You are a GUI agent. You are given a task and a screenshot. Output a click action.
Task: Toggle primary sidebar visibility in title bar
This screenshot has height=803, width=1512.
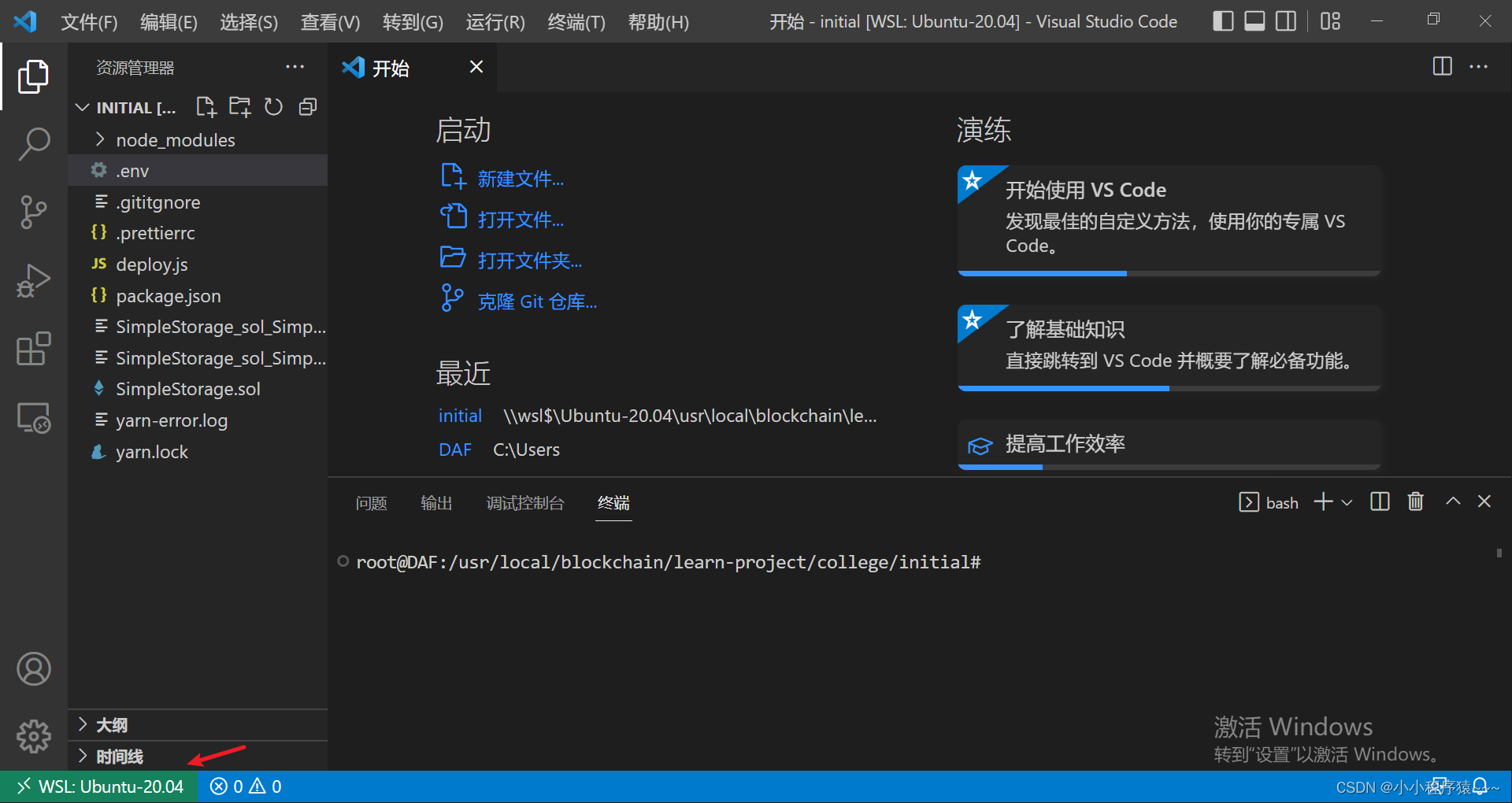click(x=1223, y=21)
